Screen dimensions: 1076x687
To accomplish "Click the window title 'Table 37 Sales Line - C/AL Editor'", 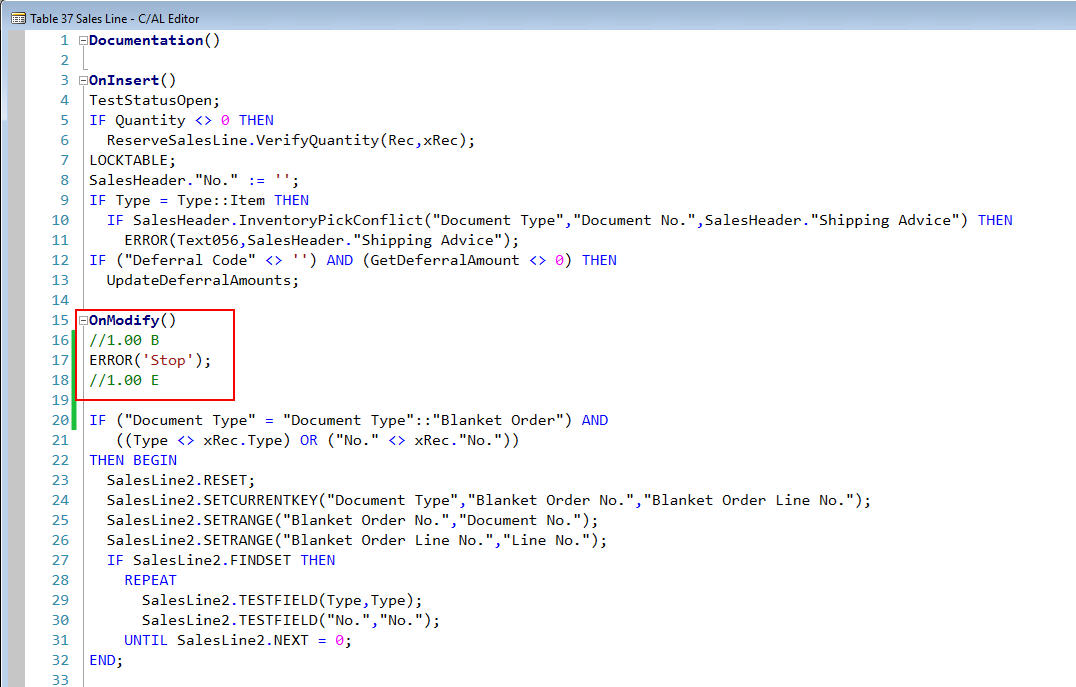I will tap(115, 19).
